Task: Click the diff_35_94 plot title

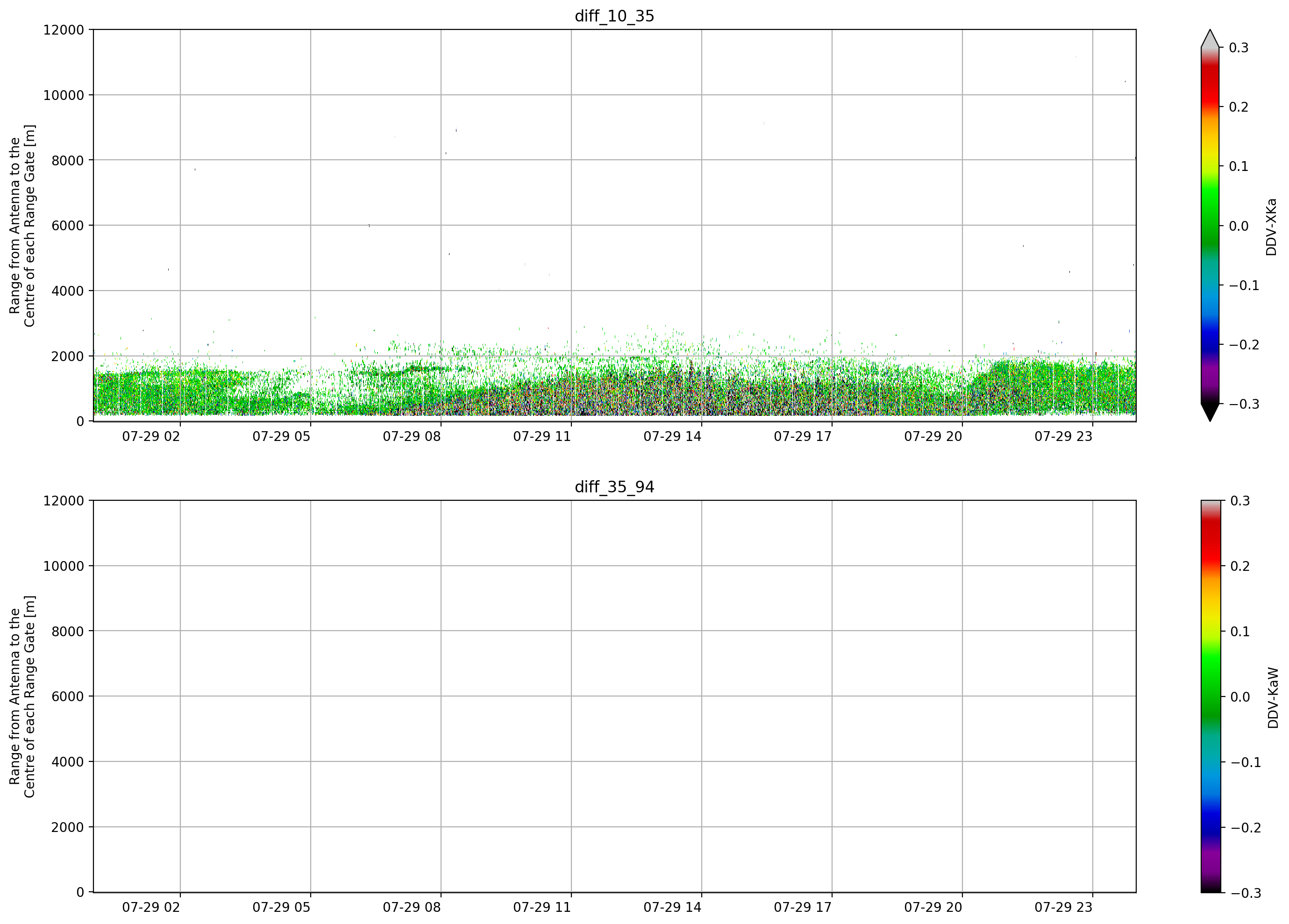Action: (x=614, y=487)
